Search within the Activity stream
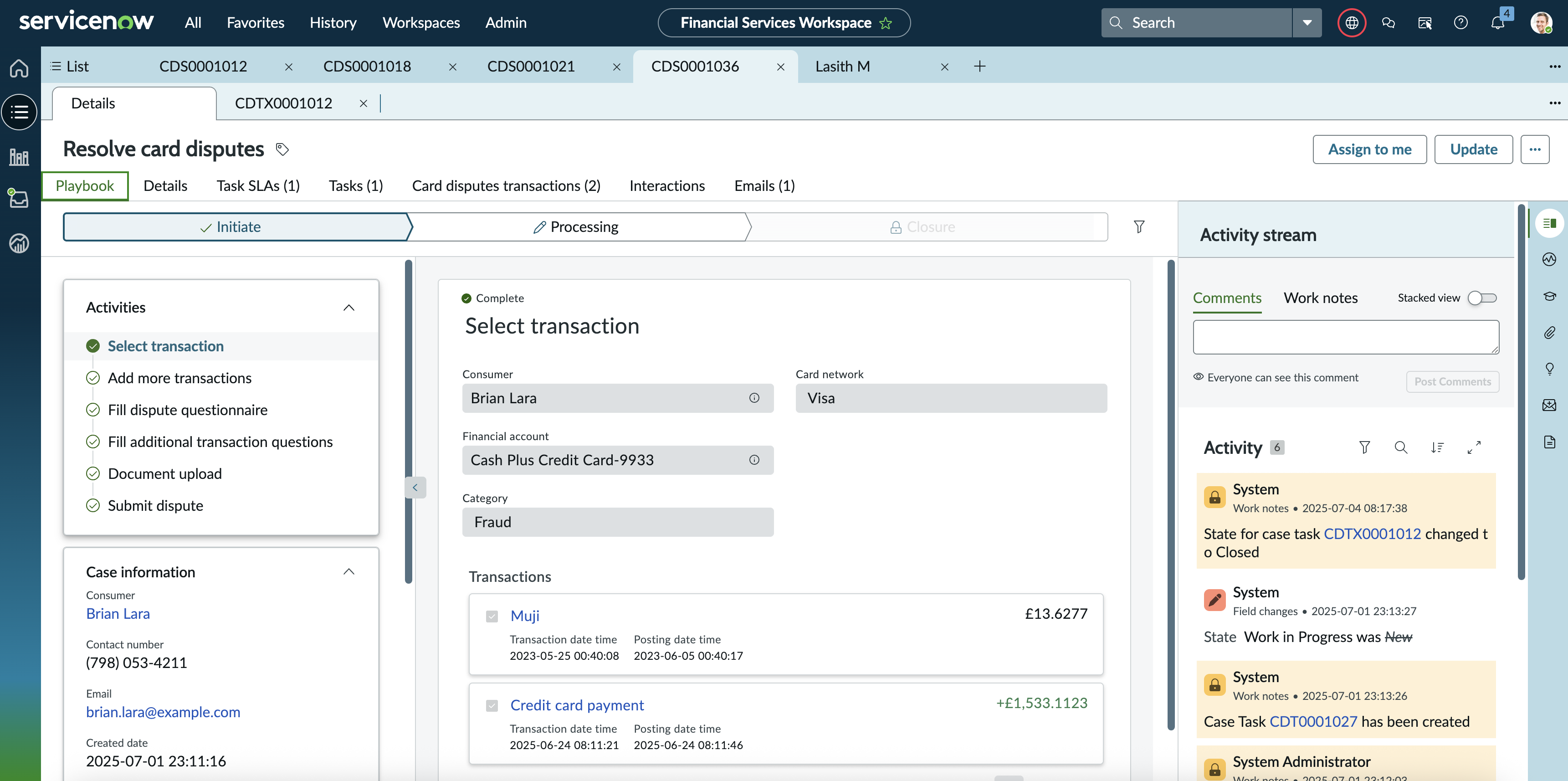The image size is (1568, 781). click(1401, 447)
